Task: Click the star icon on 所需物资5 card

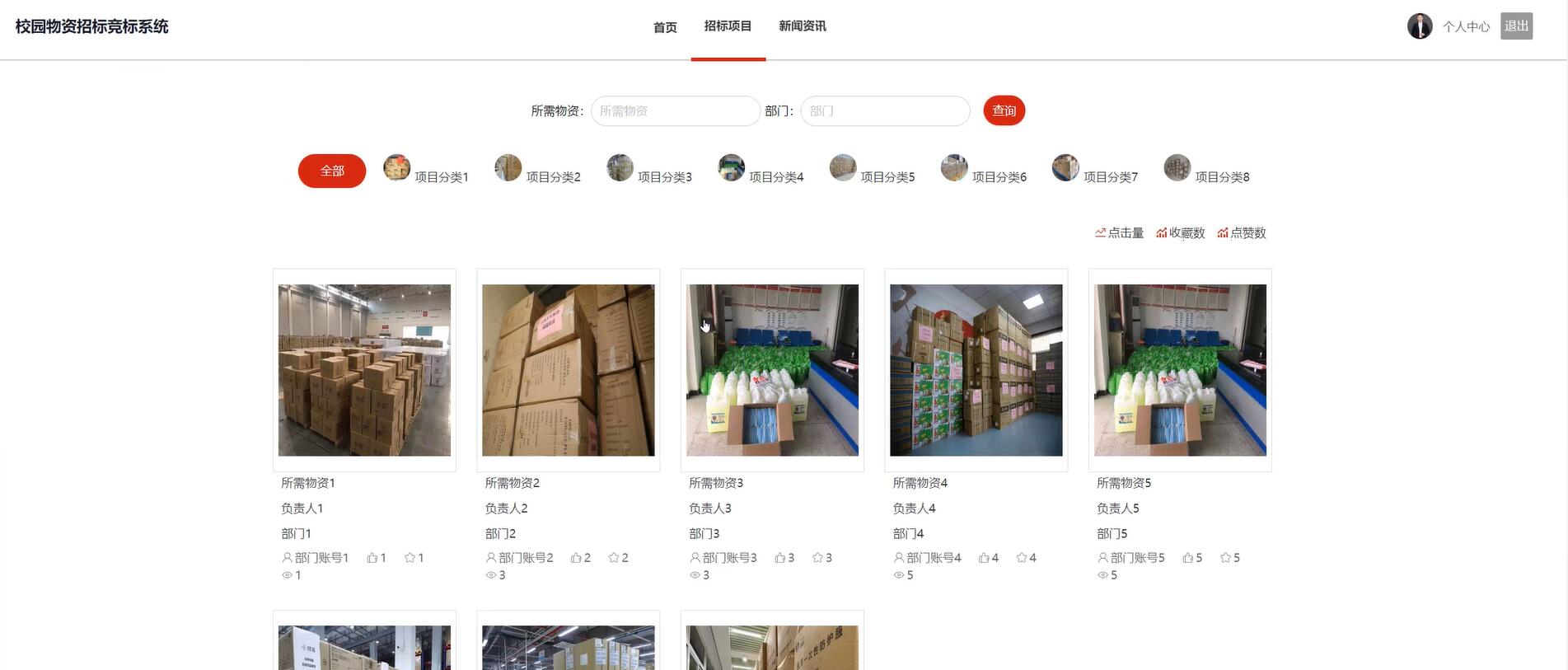Action: [x=1225, y=558]
